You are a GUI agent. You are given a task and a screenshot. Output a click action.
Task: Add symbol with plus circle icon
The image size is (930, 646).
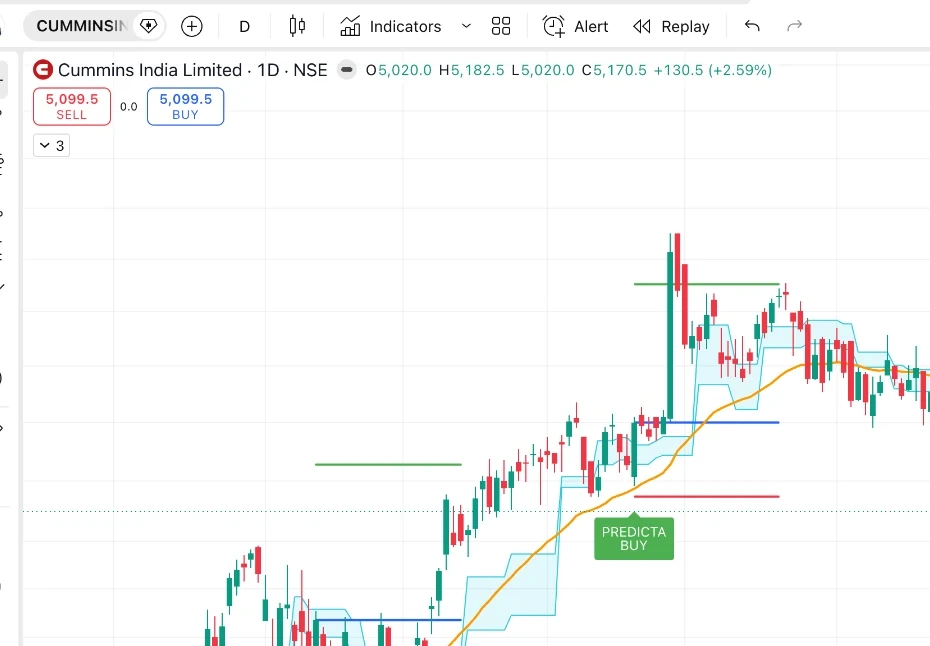click(x=192, y=26)
